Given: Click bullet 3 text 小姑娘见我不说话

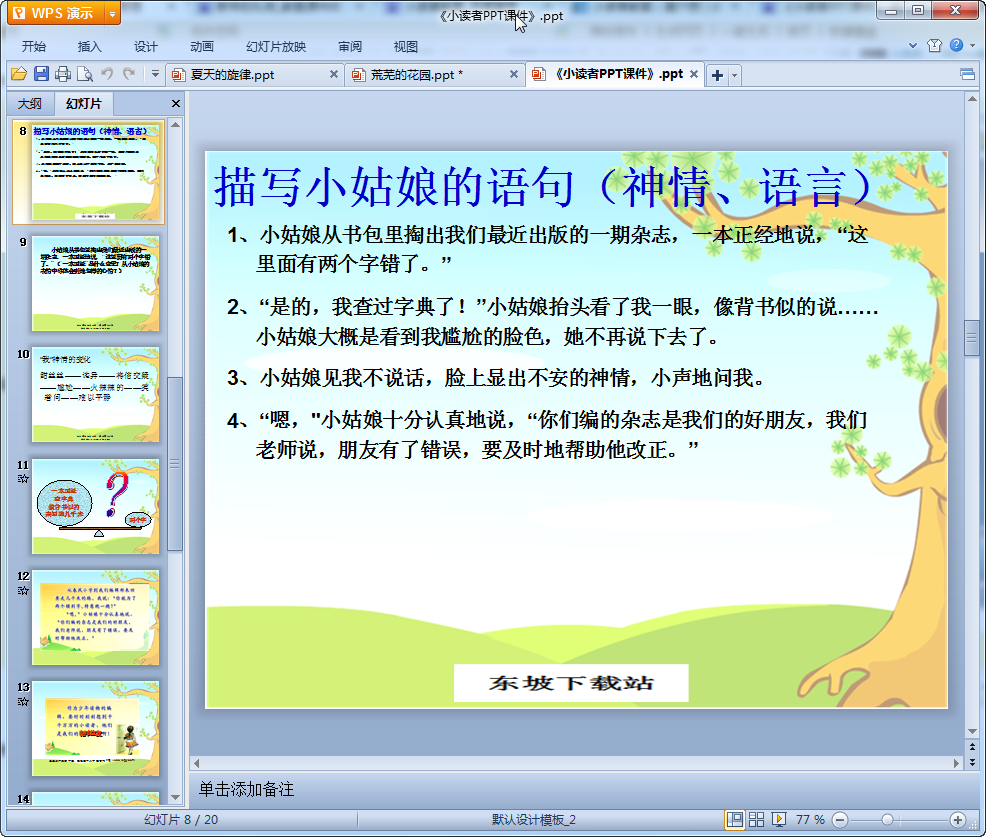Looking at the screenshot, I should point(497,378).
